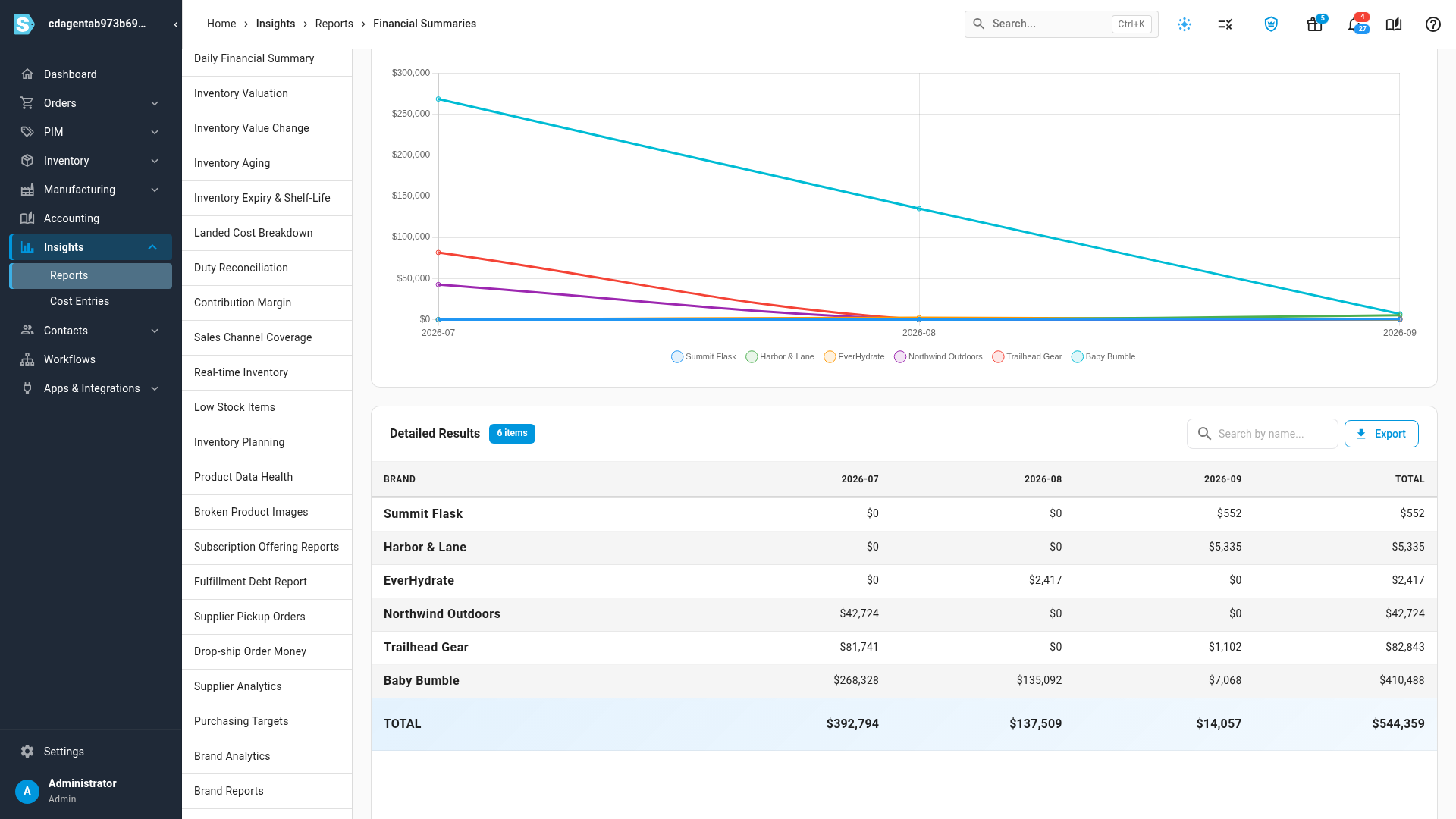The height and width of the screenshot is (819, 1456).
Task: Toggle Northwind Outdoors series in legend
Action: coord(938,357)
